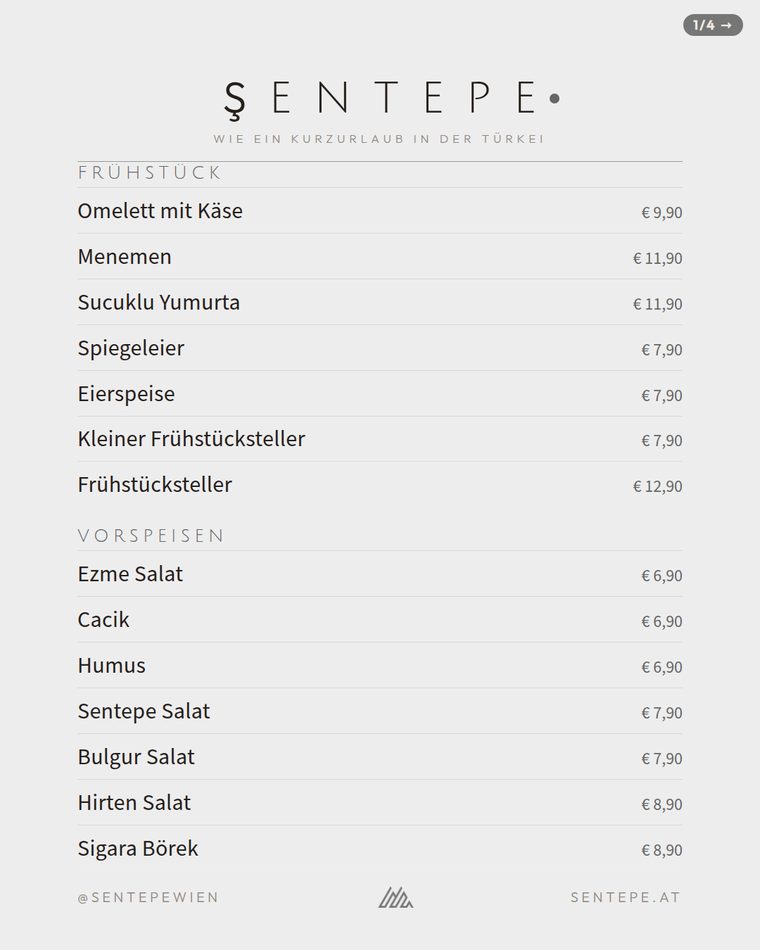Select the Vorspeisen section heading
760x950 pixels.
coord(151,536)
